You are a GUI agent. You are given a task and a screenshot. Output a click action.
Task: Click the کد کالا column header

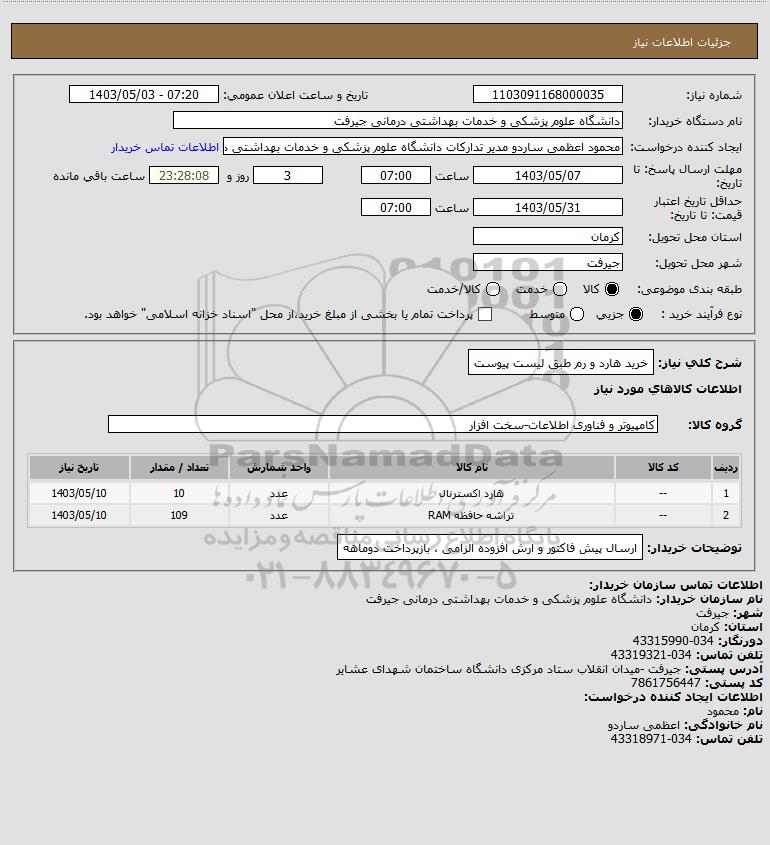tap(663, 467)
